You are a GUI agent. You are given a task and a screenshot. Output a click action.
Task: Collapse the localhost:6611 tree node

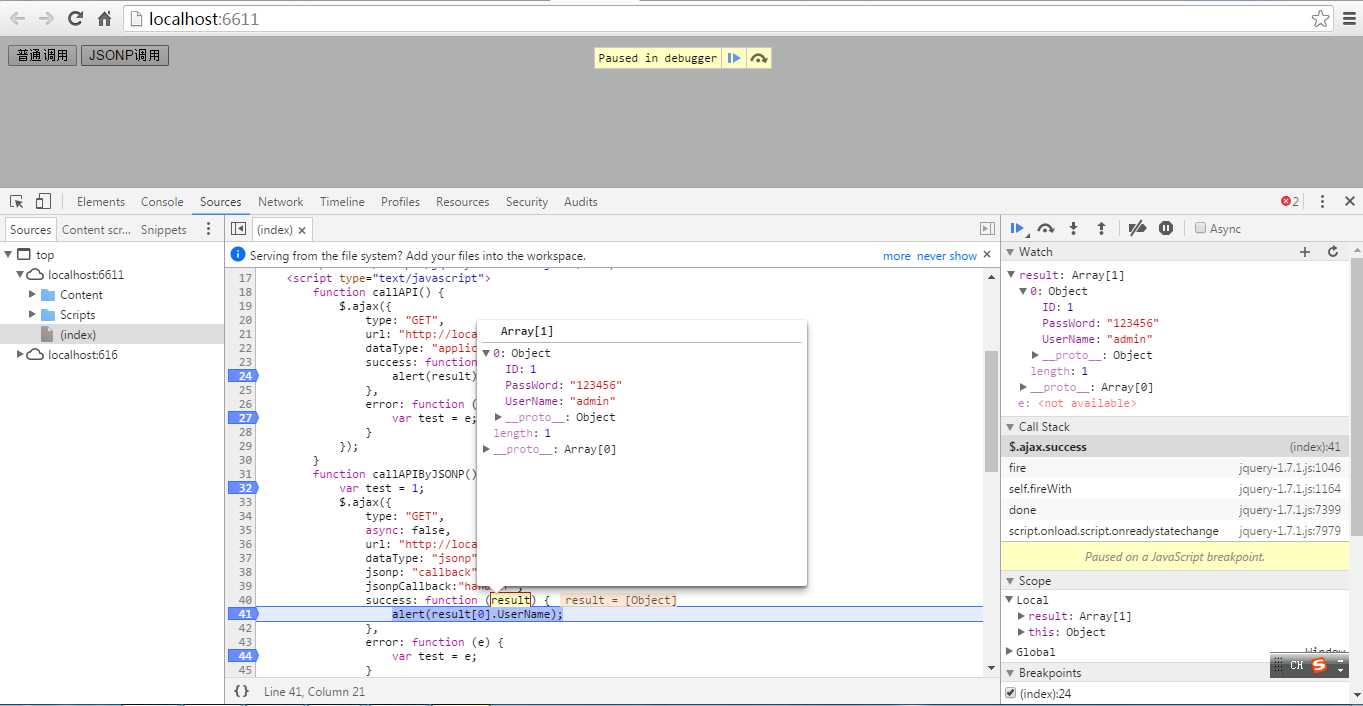point(20,275)
